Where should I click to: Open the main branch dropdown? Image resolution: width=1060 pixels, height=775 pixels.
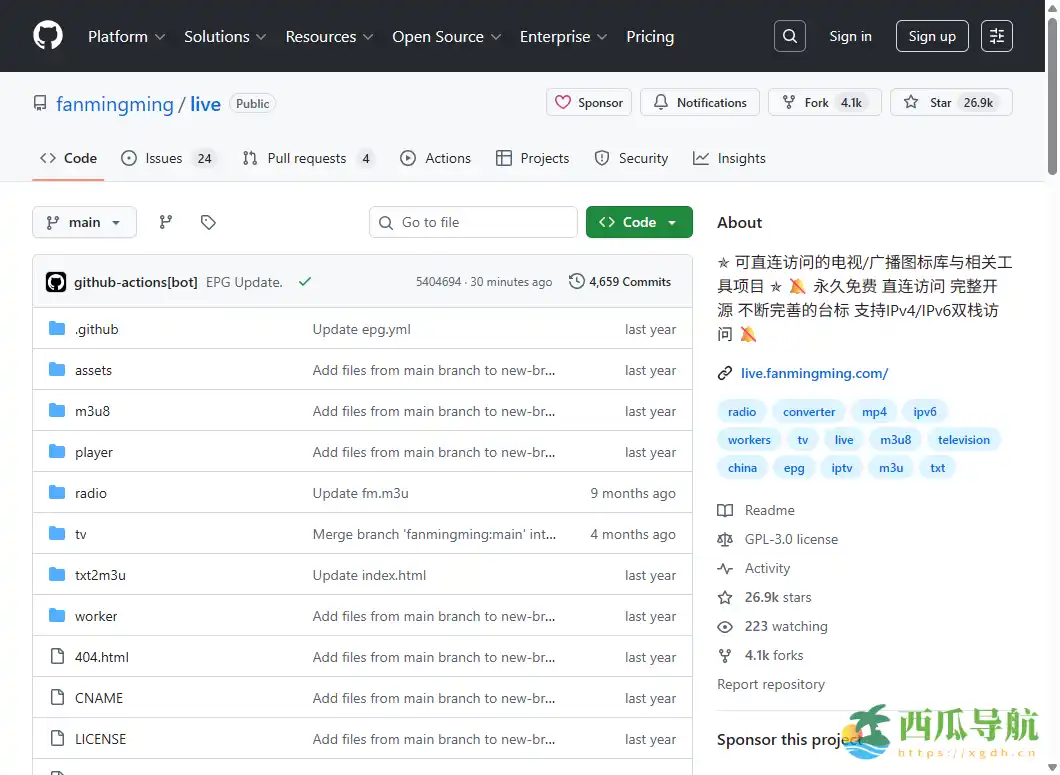84,222
